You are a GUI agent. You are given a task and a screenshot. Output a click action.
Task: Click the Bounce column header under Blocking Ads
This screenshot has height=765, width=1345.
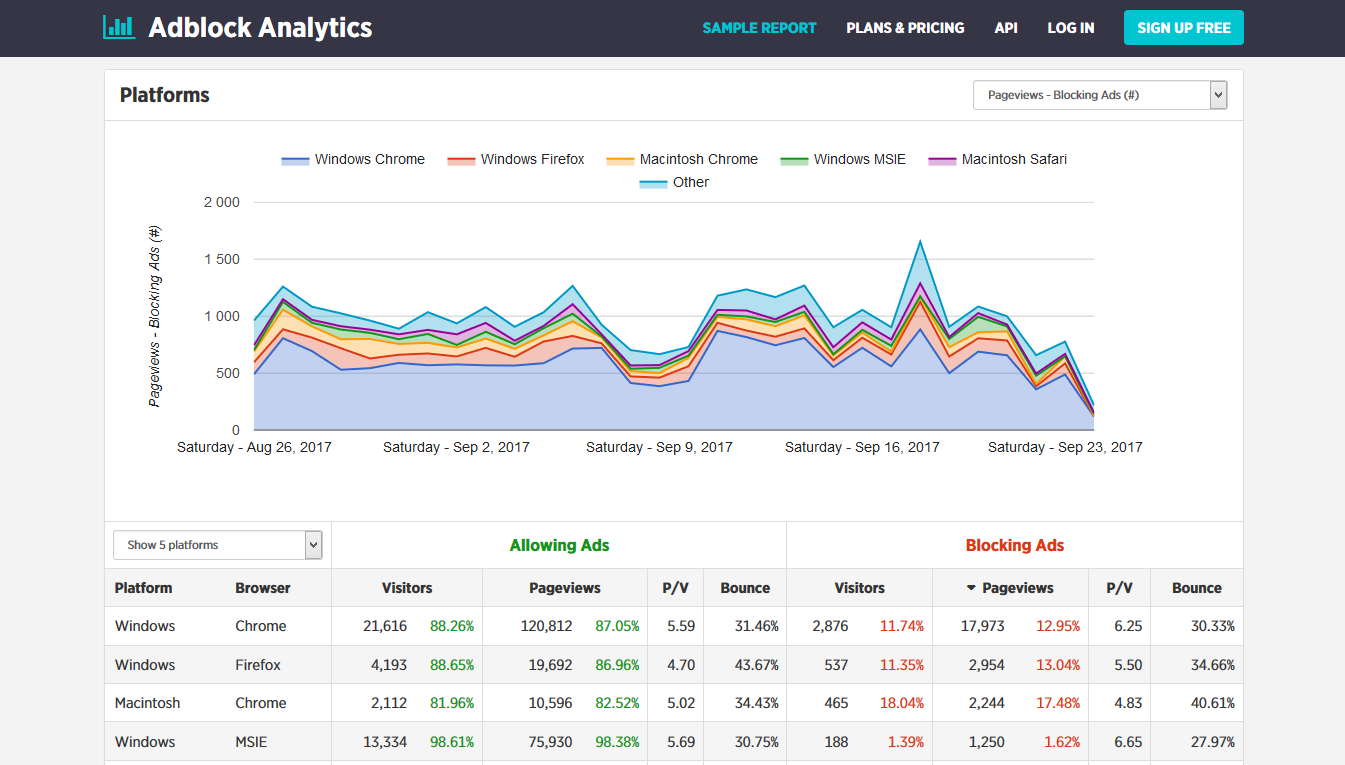tap(1196, 588)
